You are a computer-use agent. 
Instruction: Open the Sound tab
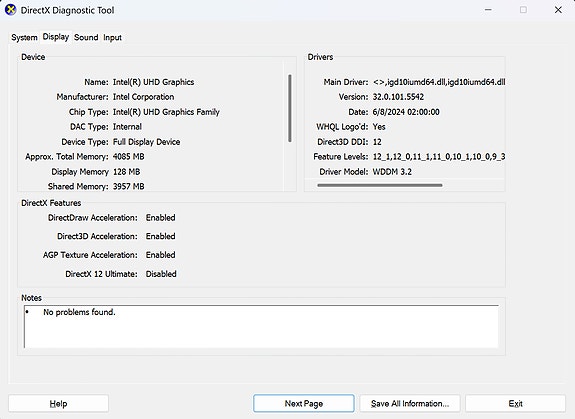86,37
